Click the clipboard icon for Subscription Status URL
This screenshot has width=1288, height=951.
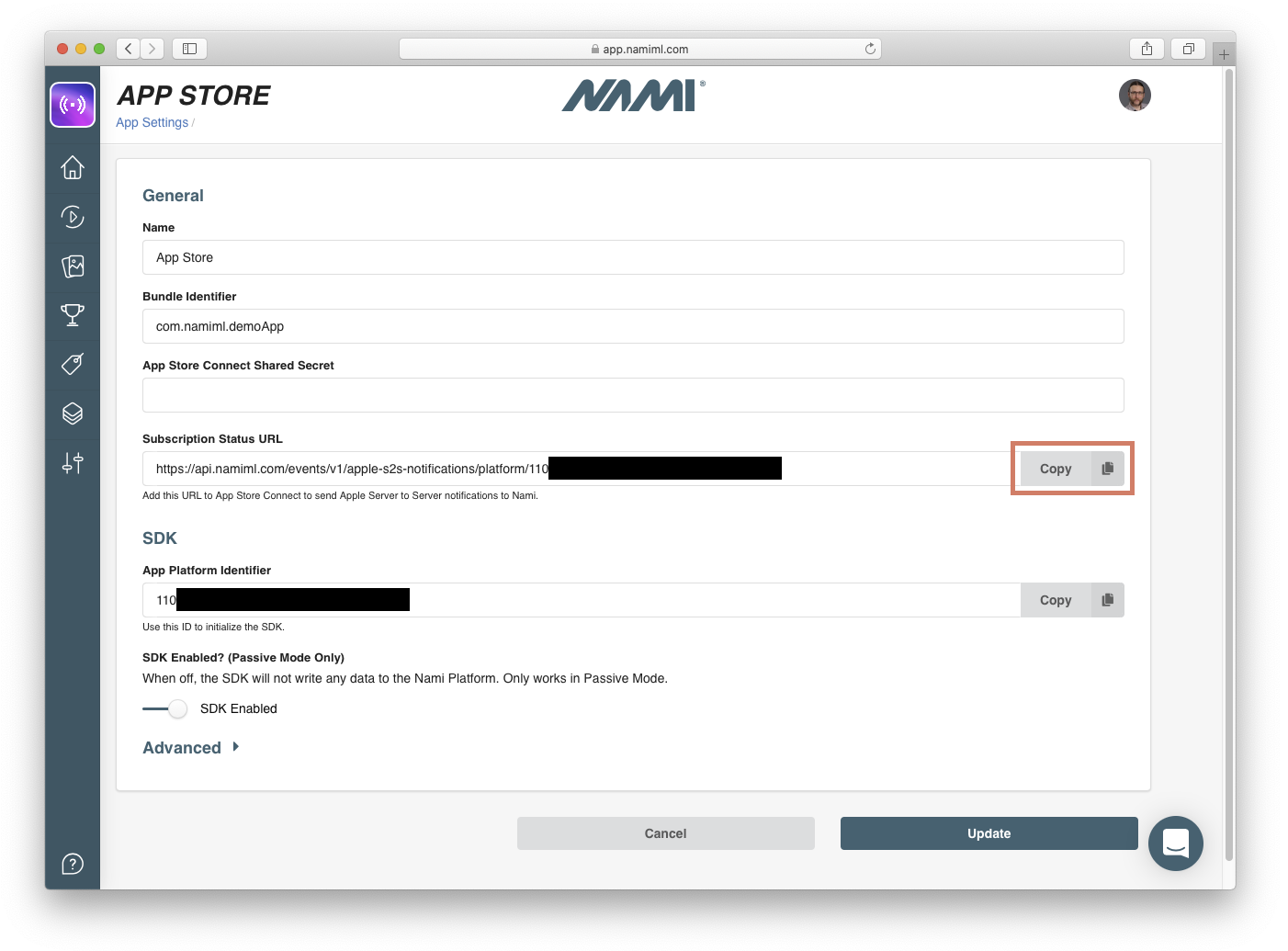tap(1108, 469)
